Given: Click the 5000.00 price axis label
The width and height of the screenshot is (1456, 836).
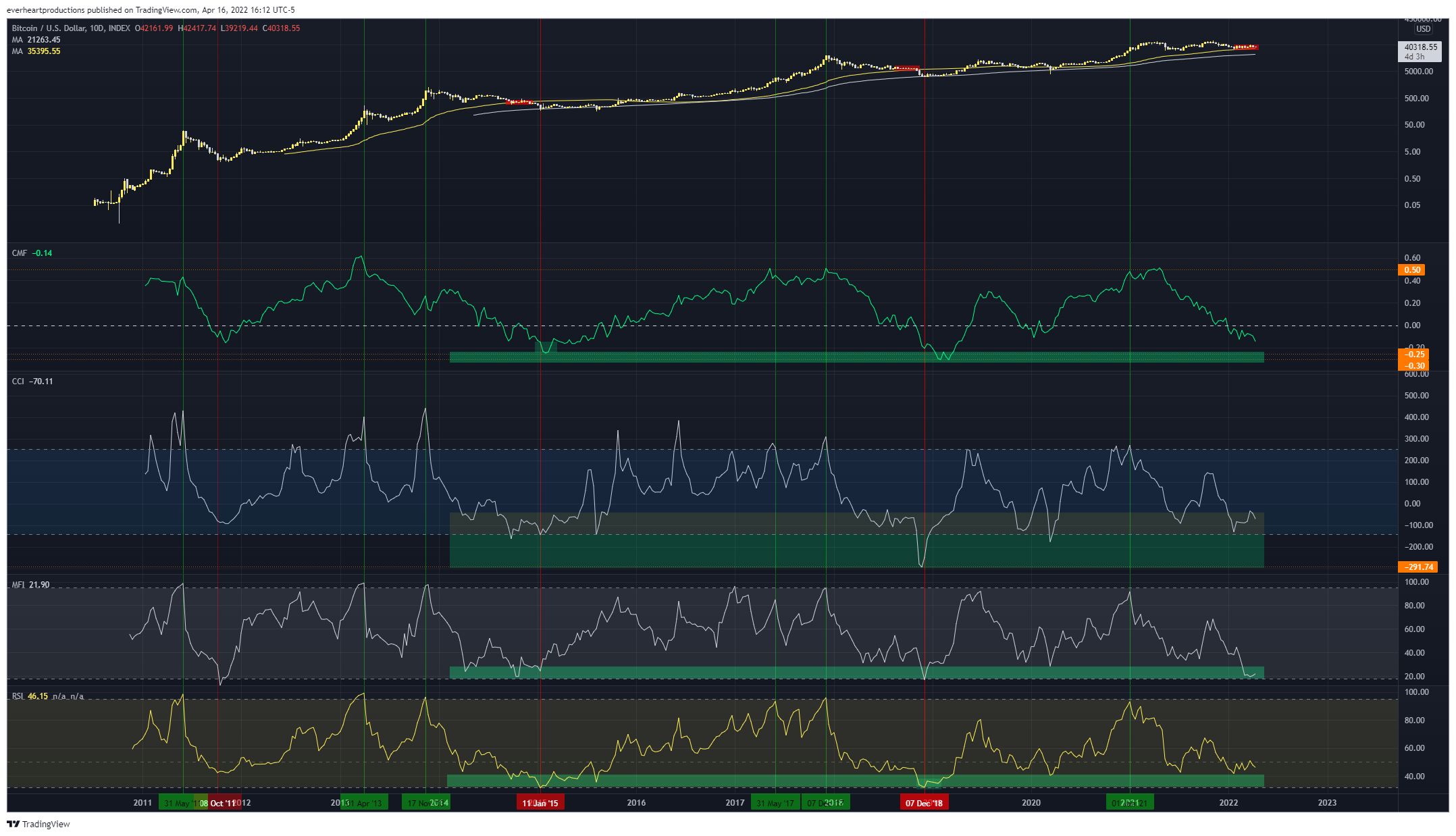Looking at the screenshot, I should click(x=1418, y=72).
